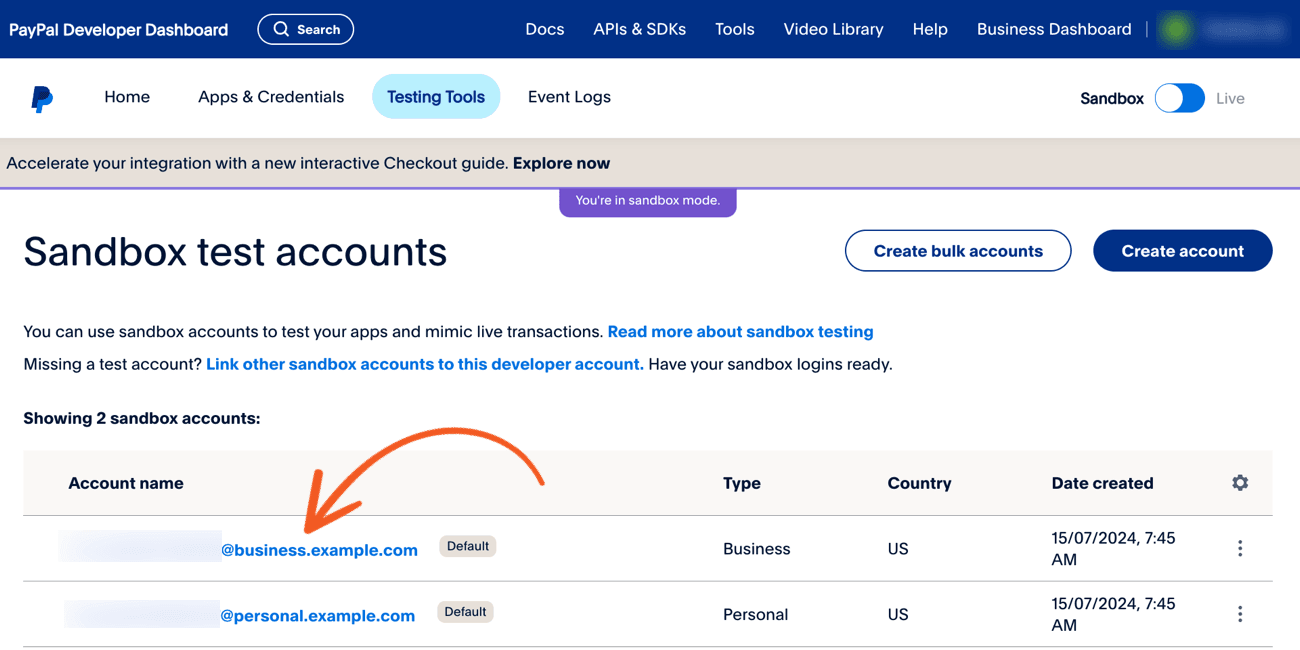The height and width of the screenshot is (650, 1300).
Task: Click creation date of business account
Action: (1113, 549)
